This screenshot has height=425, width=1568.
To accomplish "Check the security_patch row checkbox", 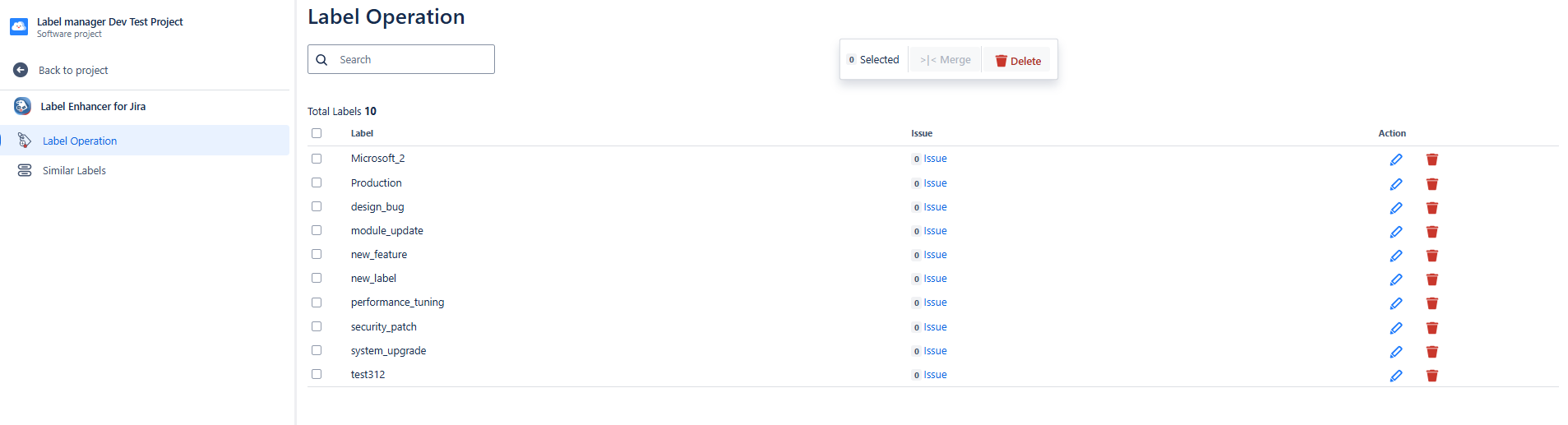I will pyautogui.click(x=317, y=326).
